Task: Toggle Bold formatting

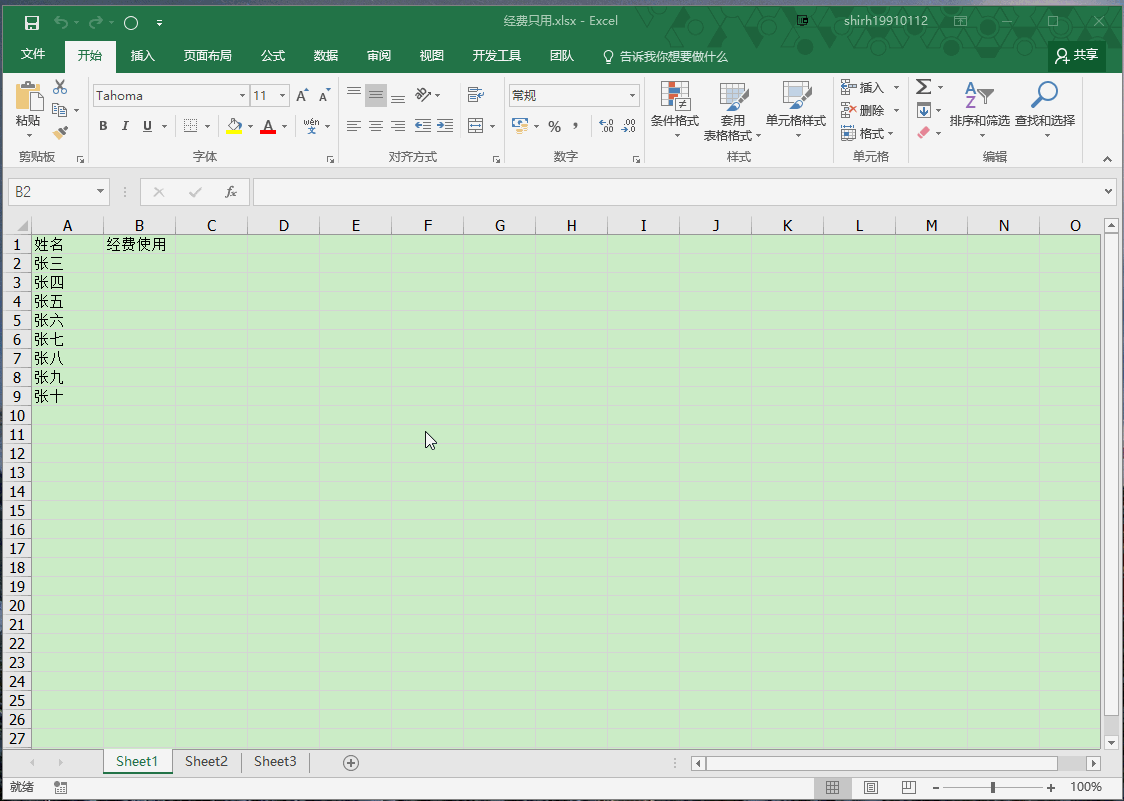Action: click(x=103, y=126)
